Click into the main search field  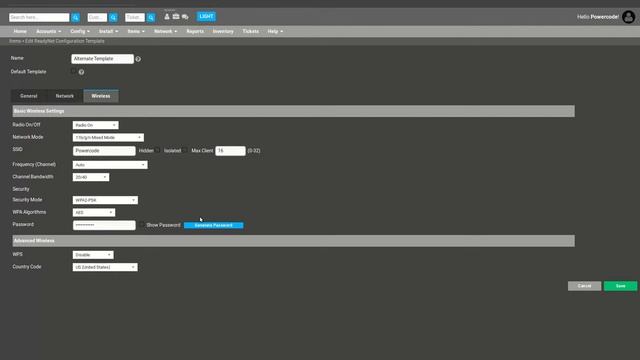coord(39,17)
